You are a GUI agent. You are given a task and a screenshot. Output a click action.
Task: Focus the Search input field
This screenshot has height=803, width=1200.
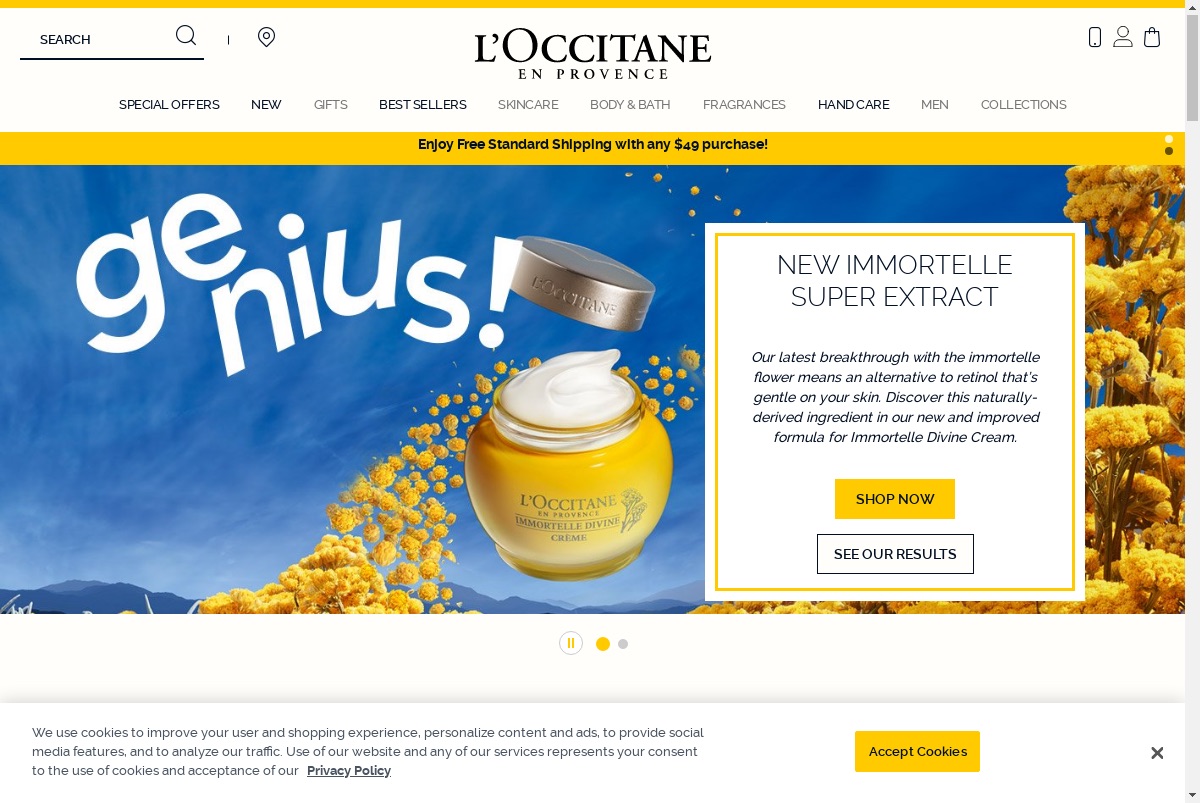pos(100,39)
